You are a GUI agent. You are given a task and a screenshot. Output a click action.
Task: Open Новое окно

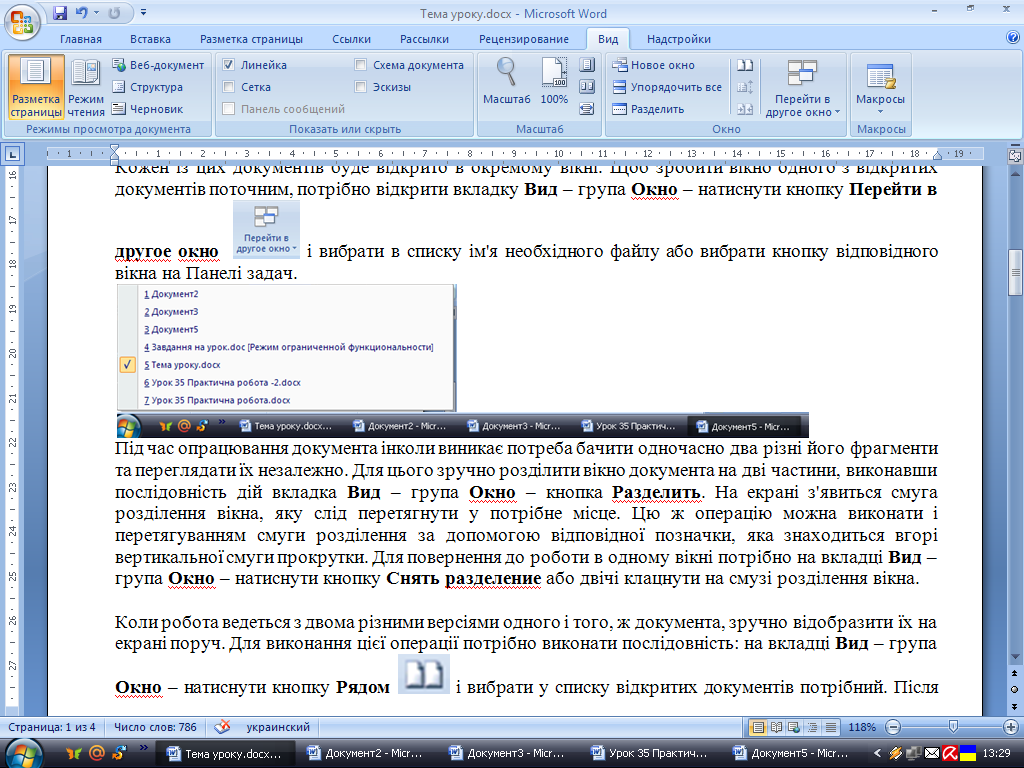[653, 65]
